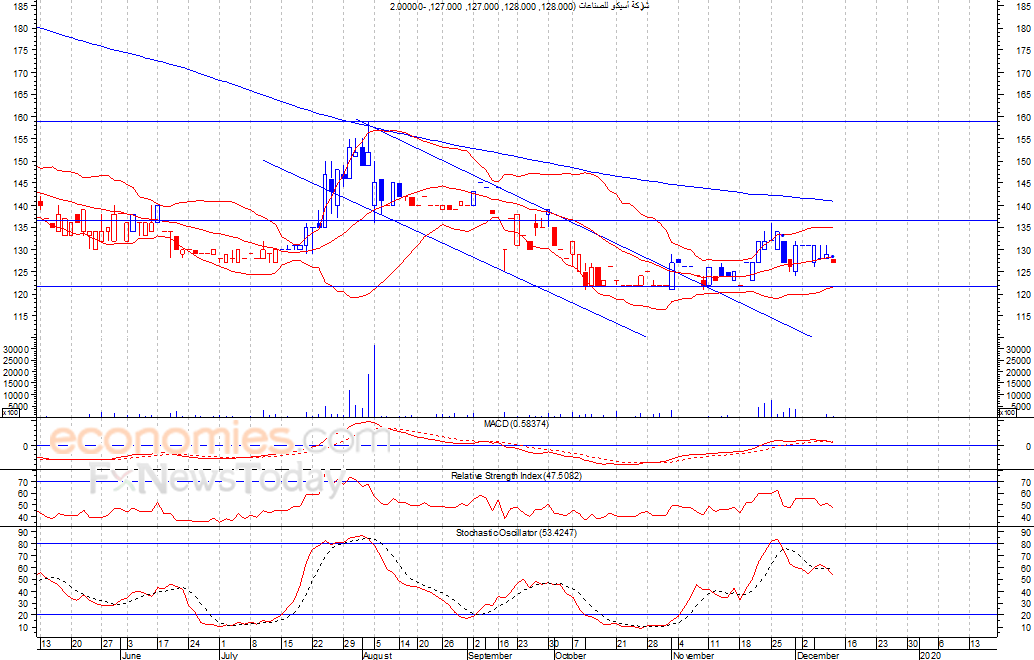1034x660 pixels.
Task: Click the tallest volume bar in August
Action: pos(374,380)
